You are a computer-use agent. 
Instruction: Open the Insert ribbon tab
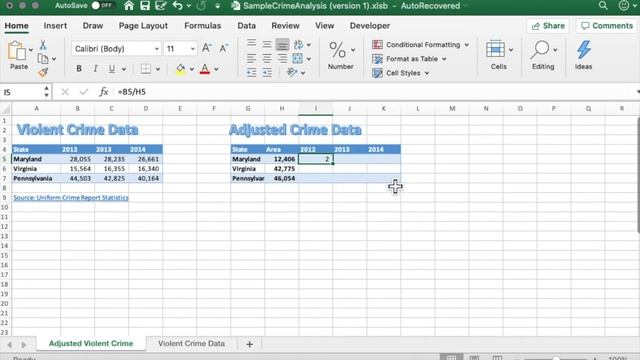[55, 26]
